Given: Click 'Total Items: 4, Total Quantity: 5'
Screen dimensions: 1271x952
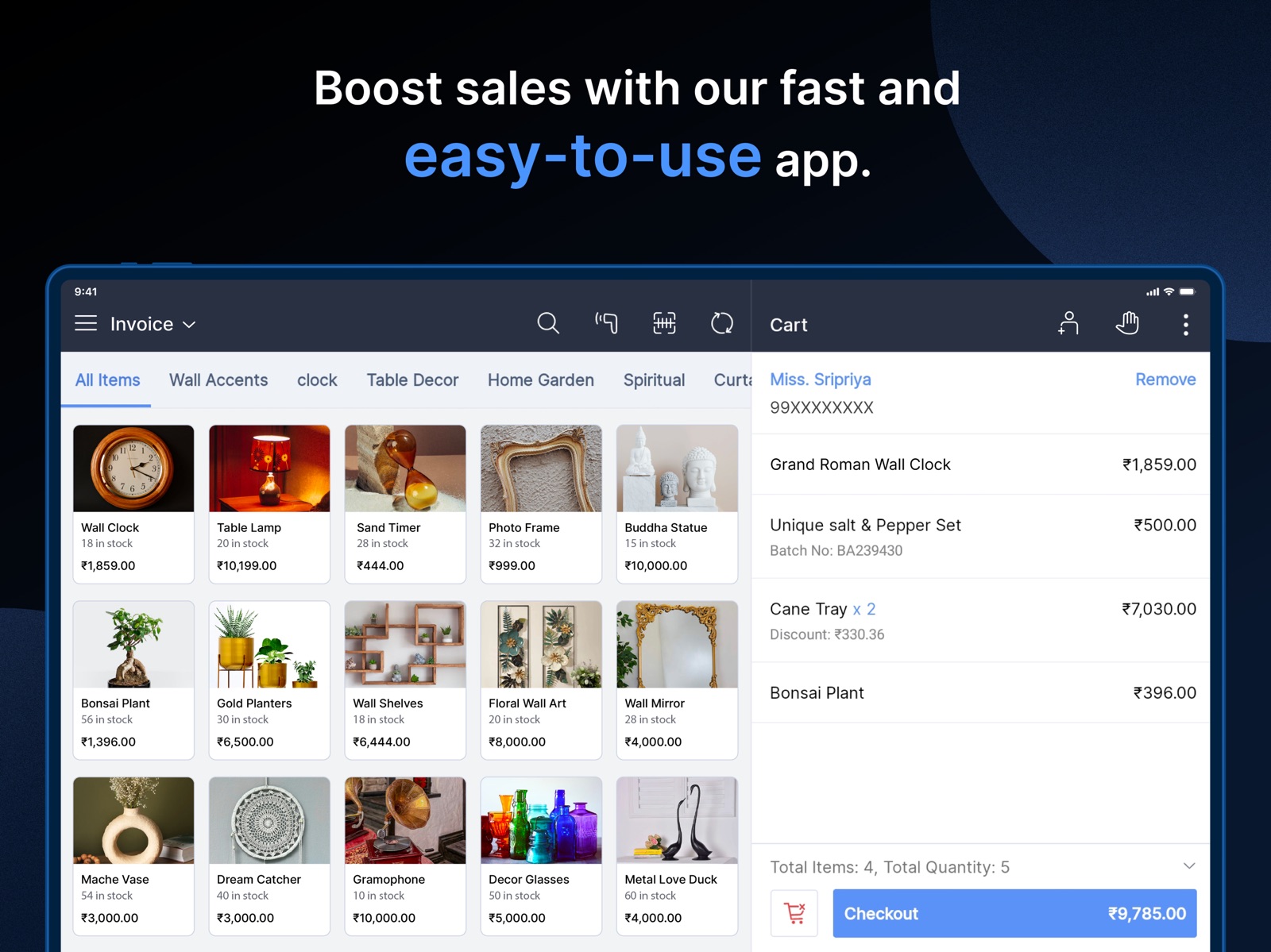Looking at the screenshot, I should pos(890,867).
